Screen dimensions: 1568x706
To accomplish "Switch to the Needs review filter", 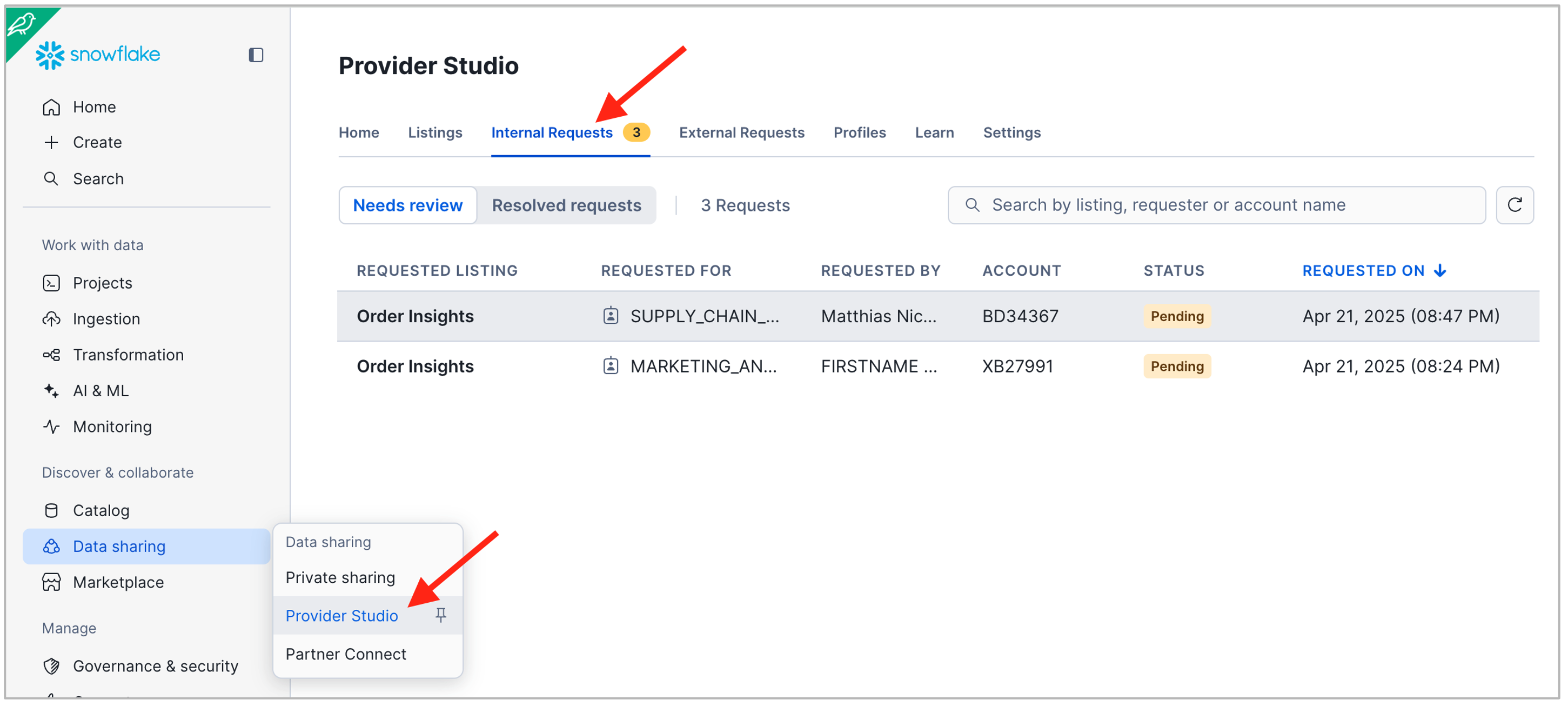I will 407,206.
